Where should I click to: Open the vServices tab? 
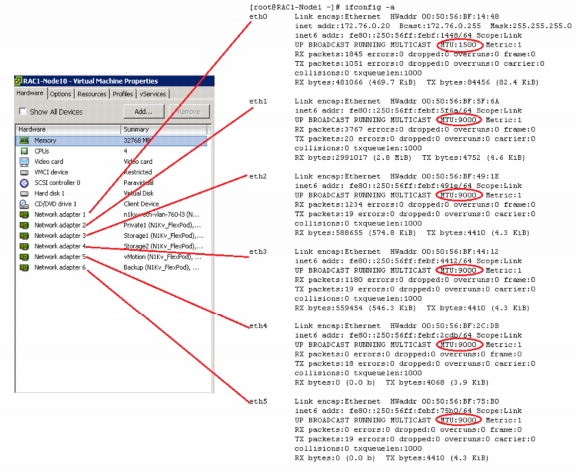[x=153, y=94]
